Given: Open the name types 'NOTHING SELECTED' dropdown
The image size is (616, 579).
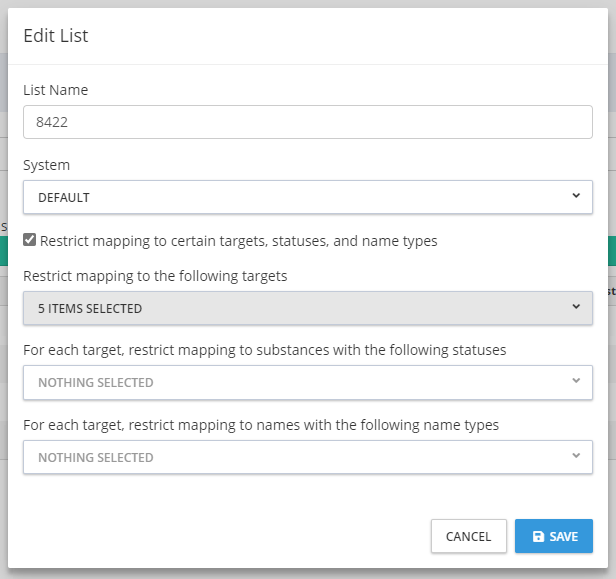Looking at the screenshot, I should point(300,457).
